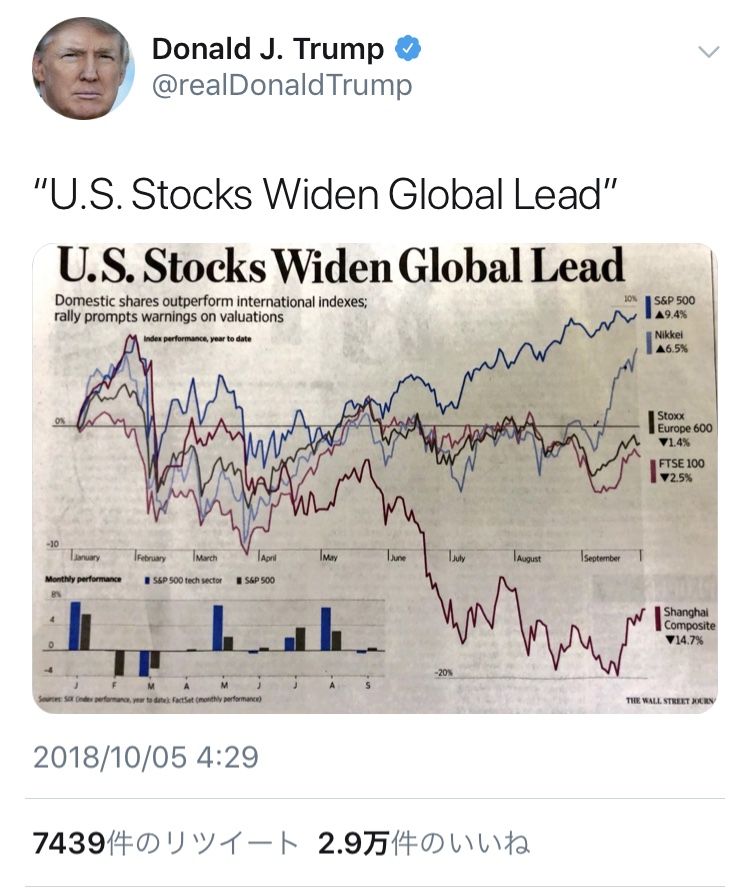Open the Donald J. Trump display name
The height and width of the screenshot is (891, 750).
[268, 48]
